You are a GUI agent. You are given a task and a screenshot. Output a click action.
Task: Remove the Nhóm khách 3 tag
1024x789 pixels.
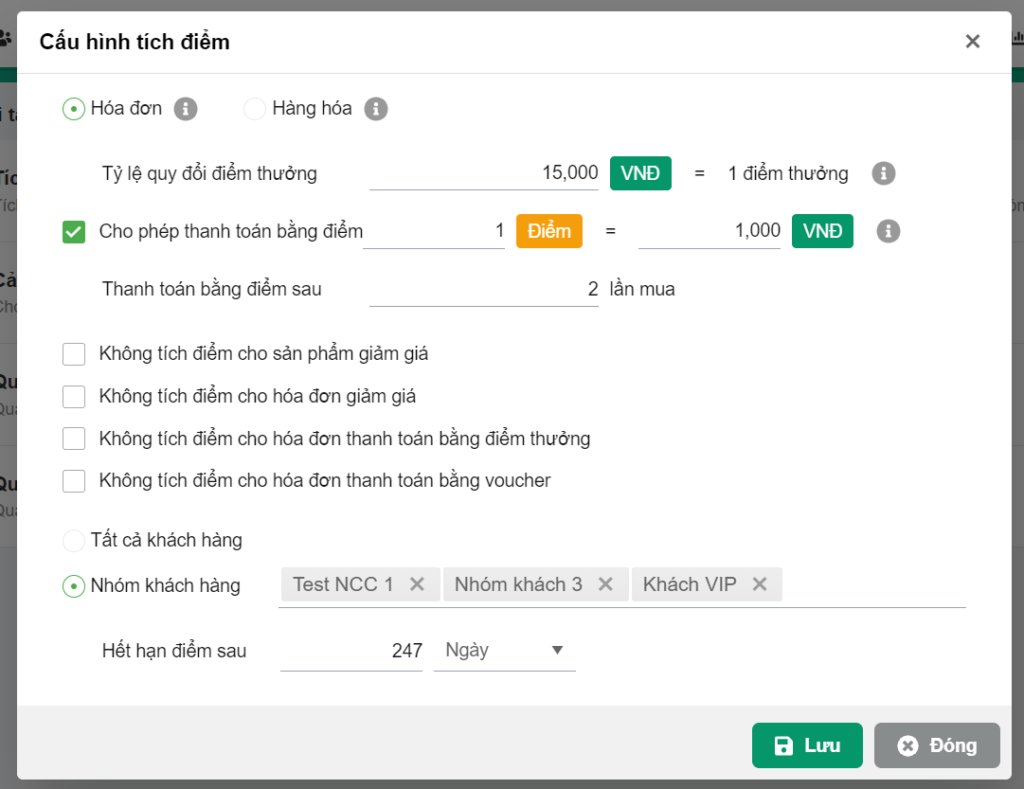[605, 585]
